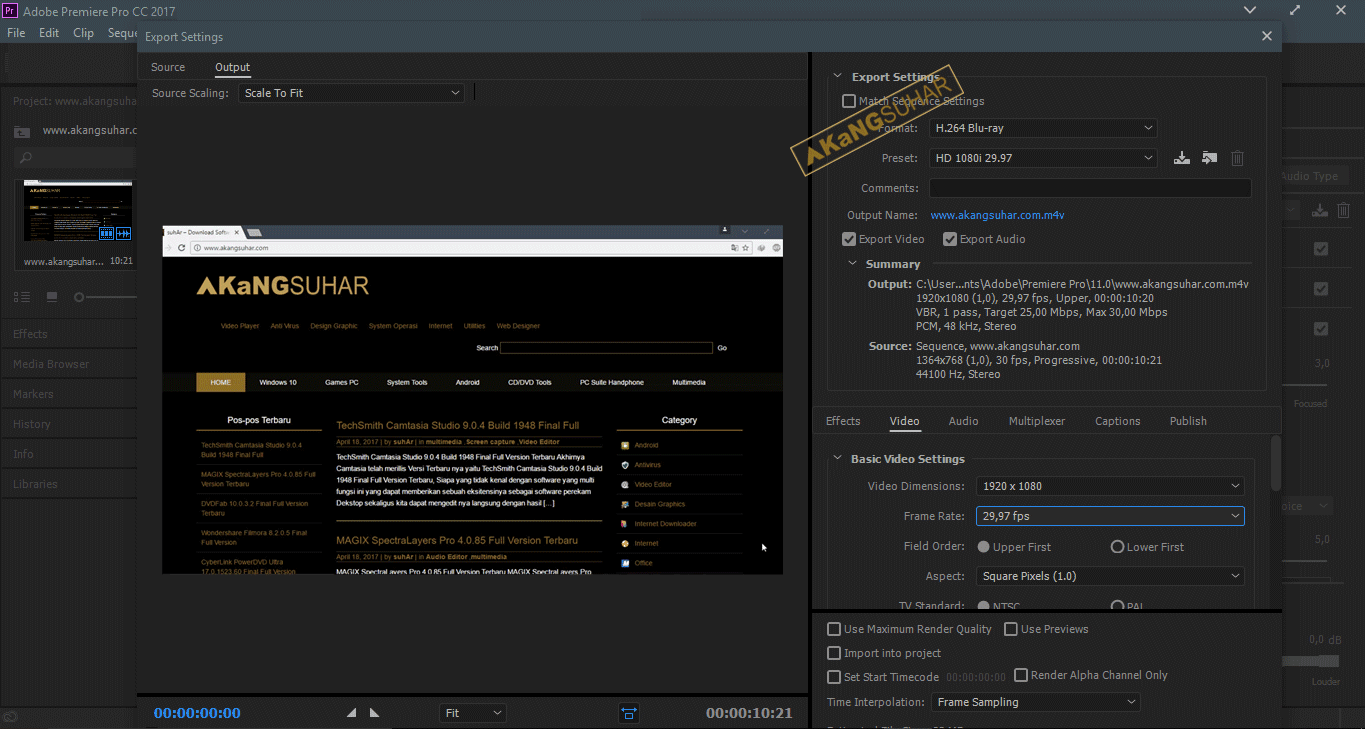Select the crop output icon
The width and height of the screenshot is (1365, 729).
[x=628, y=713]
